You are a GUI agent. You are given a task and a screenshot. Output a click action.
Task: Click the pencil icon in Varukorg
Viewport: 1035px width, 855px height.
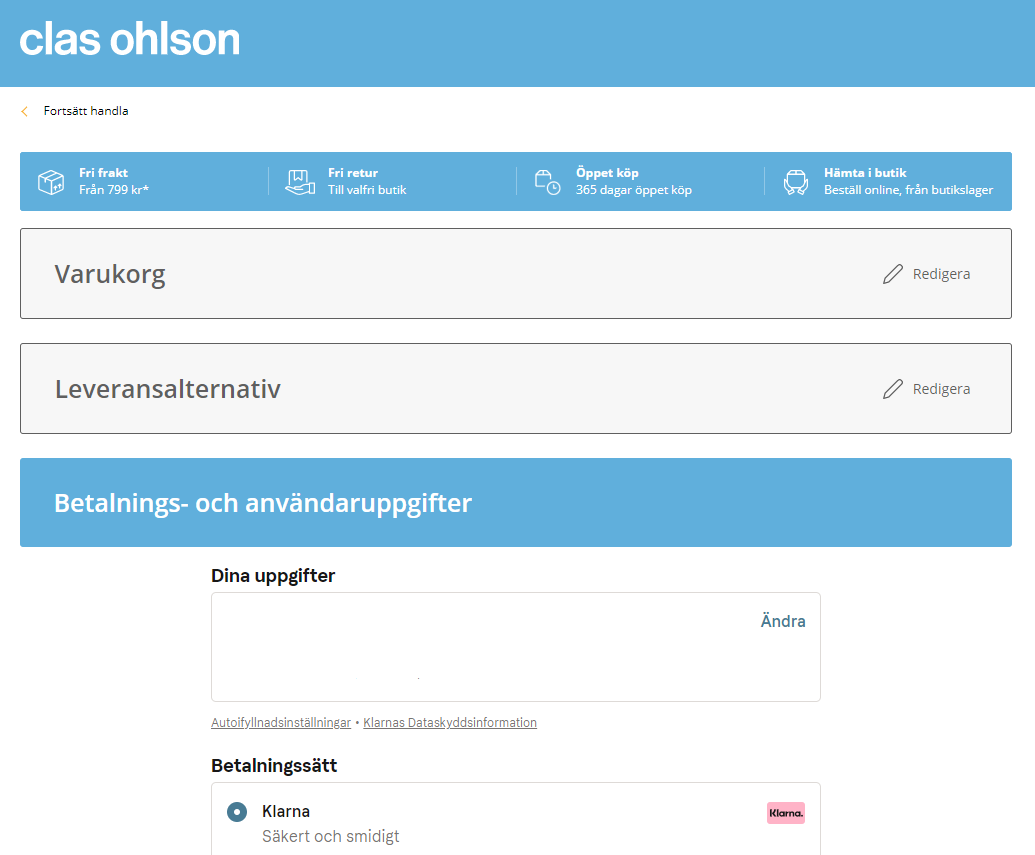[893, 274]
